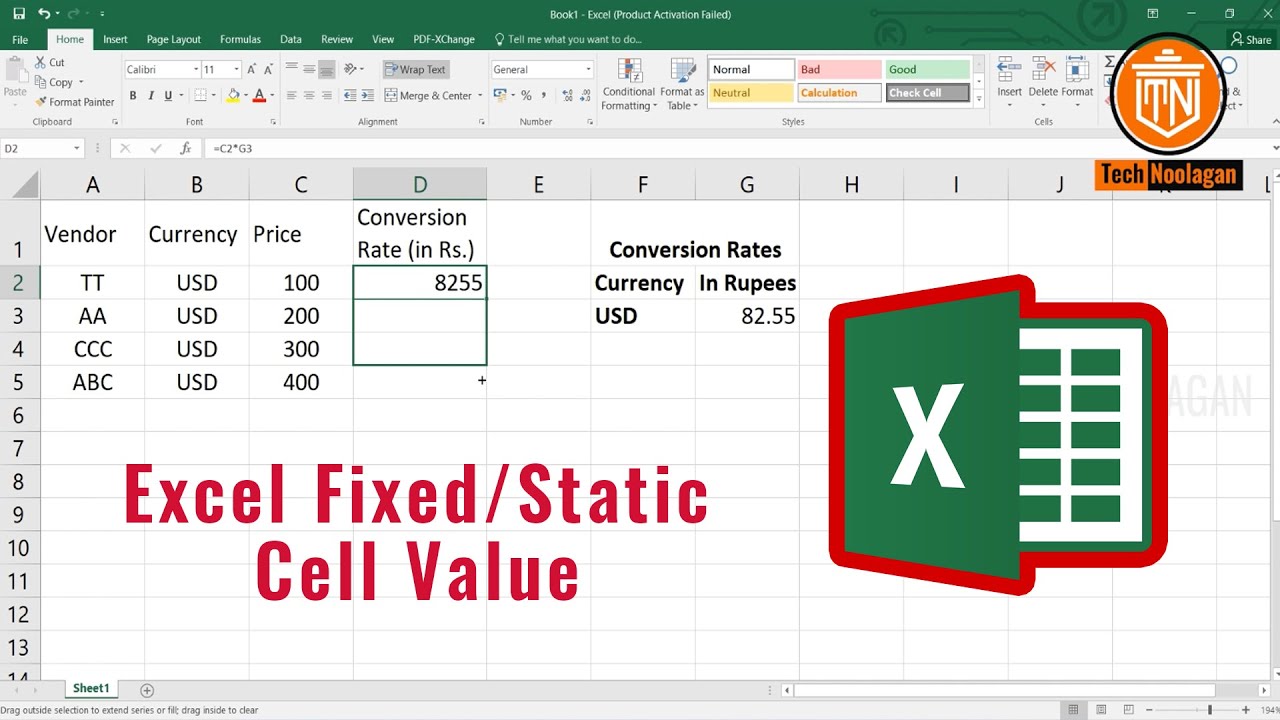Save the workbook with the floppy icon
Image resolution: width=1280 pixels, height=720 pixels.
19,14
